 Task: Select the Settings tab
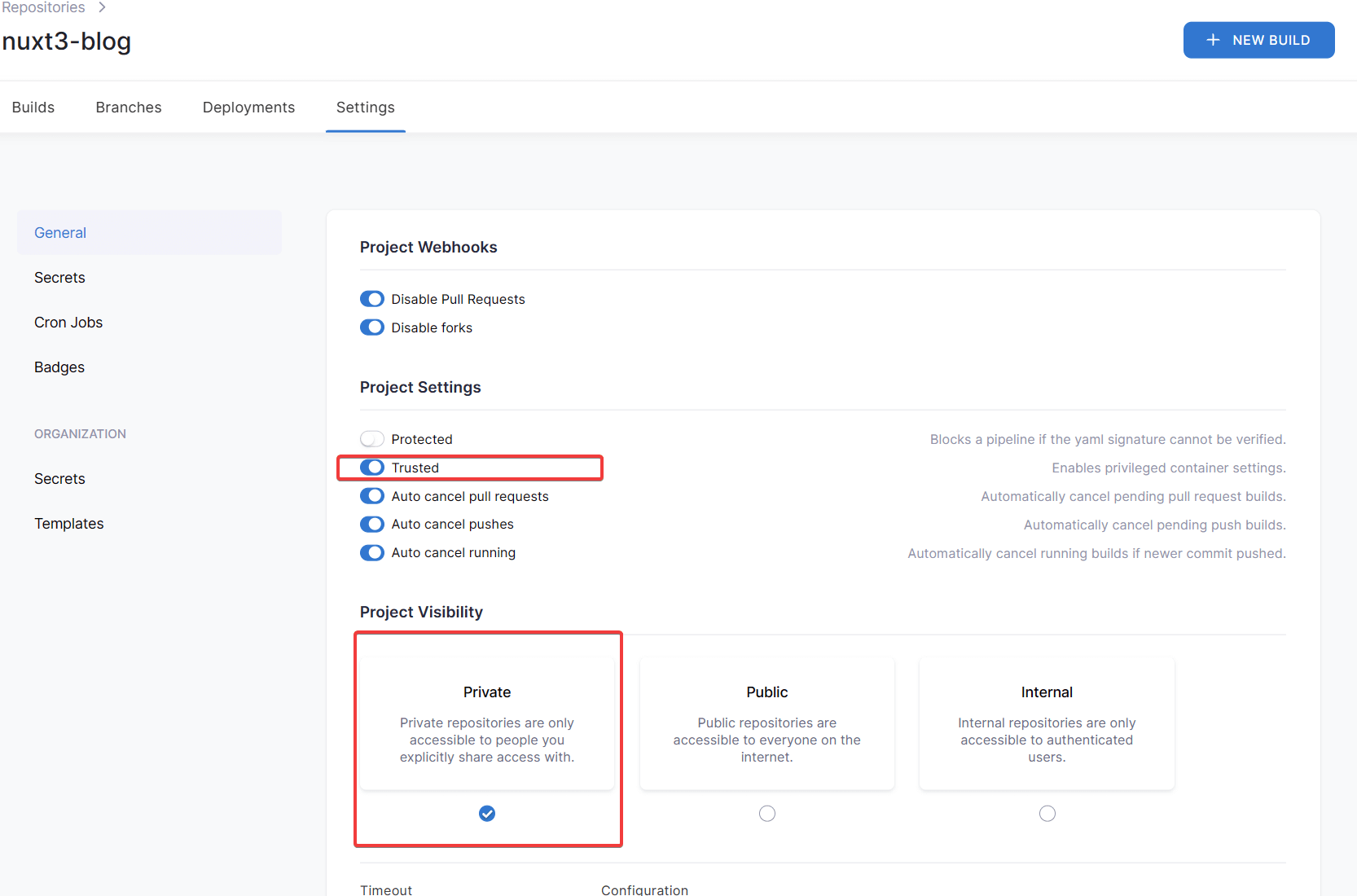(365, 108)
